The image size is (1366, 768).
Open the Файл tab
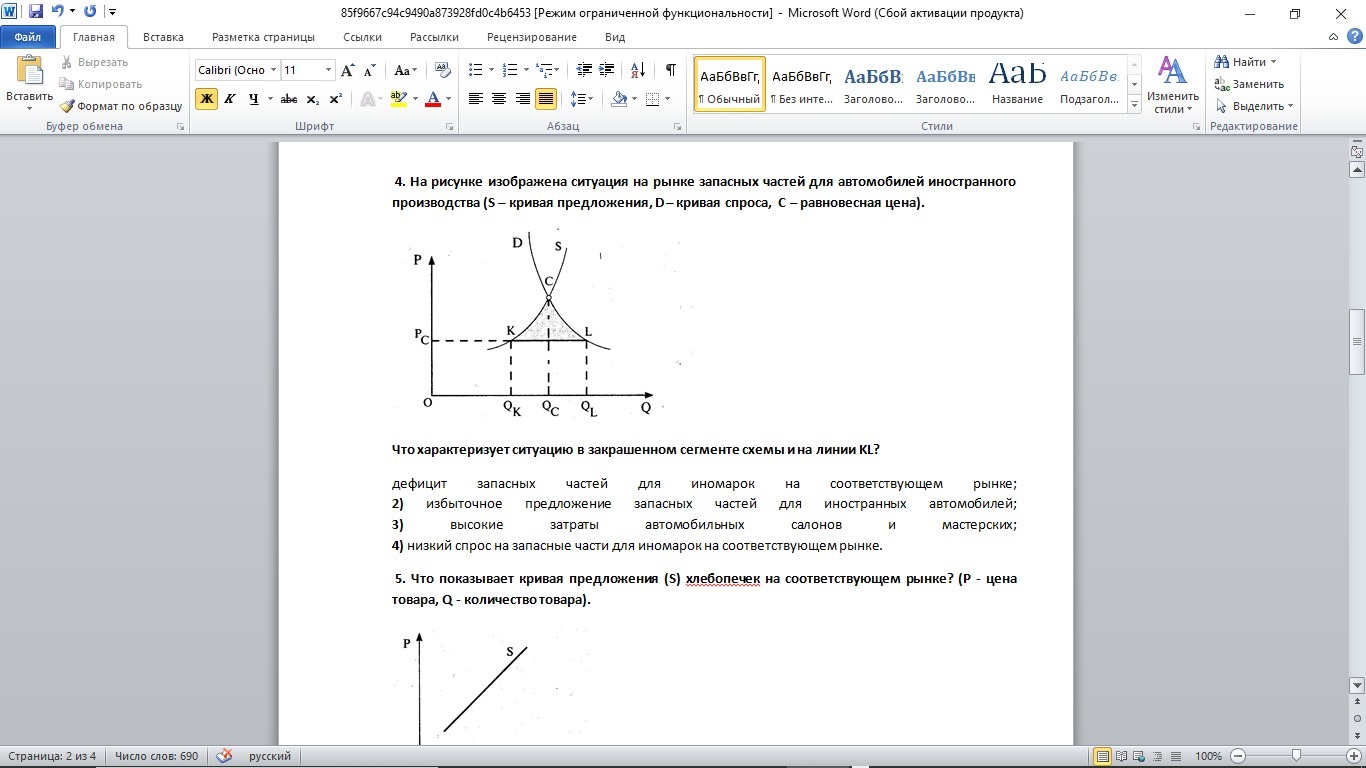point(28,37)
